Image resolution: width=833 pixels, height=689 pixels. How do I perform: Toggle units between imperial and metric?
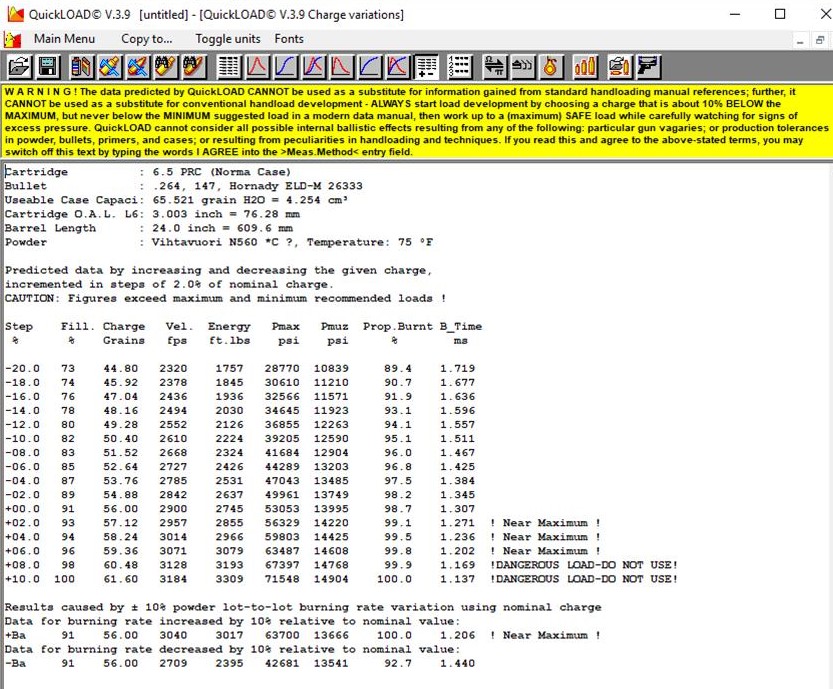click(x=227, y=39)
